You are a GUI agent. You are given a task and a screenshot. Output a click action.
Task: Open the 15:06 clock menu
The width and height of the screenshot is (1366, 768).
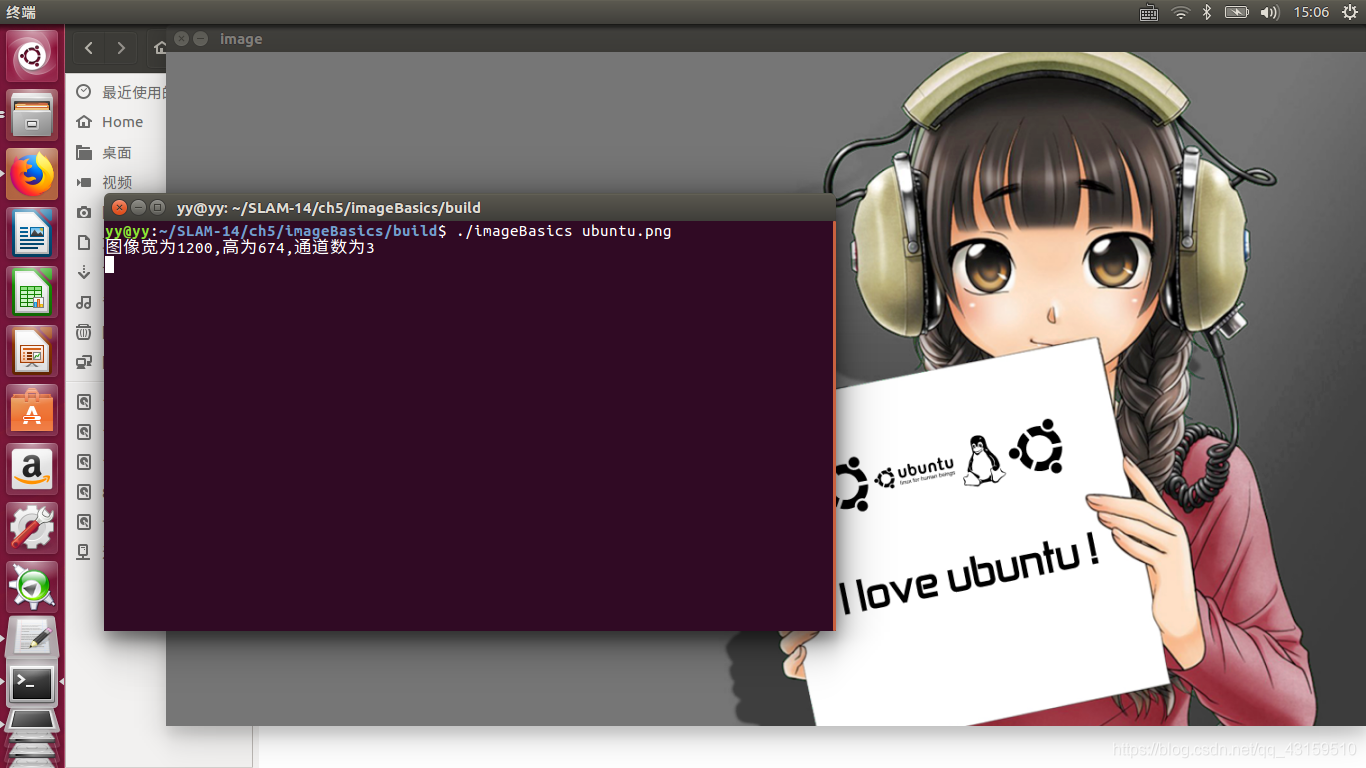pos(1311,12)
